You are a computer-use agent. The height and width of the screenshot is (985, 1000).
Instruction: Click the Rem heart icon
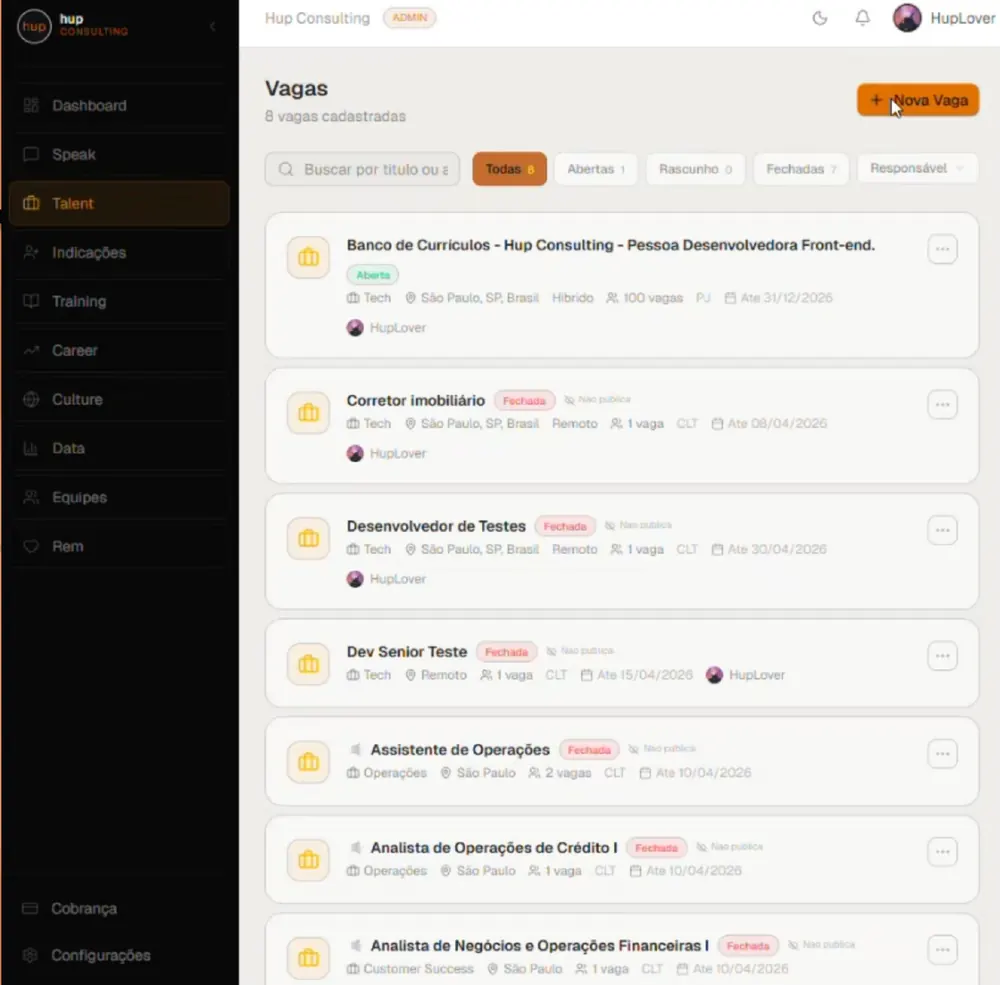pos(31,547)
